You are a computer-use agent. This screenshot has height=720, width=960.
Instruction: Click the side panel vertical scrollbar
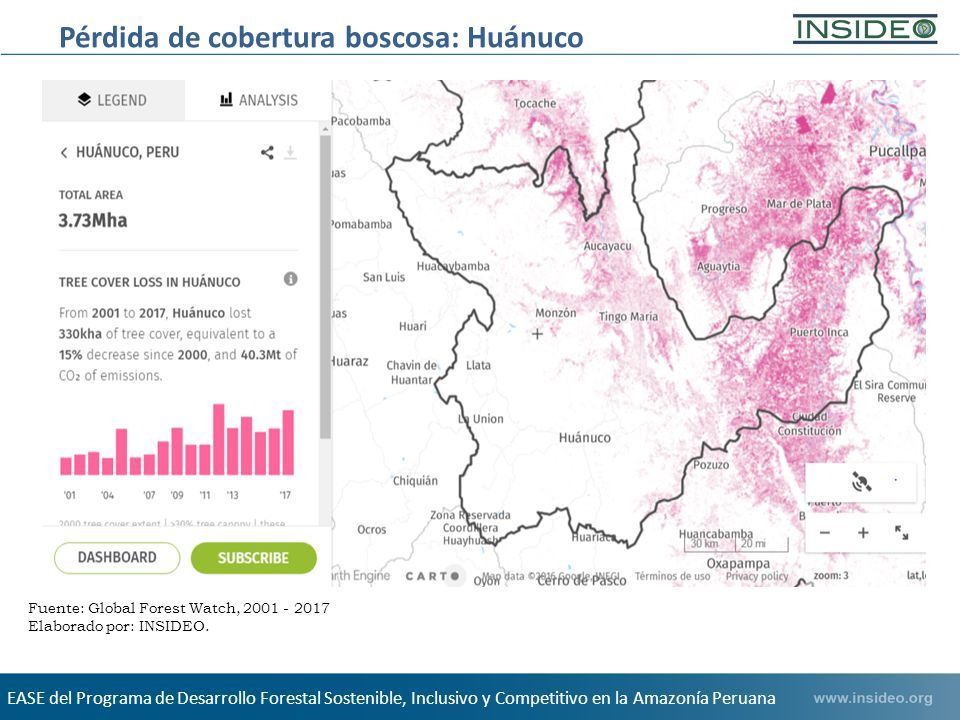tap(325, 287)
